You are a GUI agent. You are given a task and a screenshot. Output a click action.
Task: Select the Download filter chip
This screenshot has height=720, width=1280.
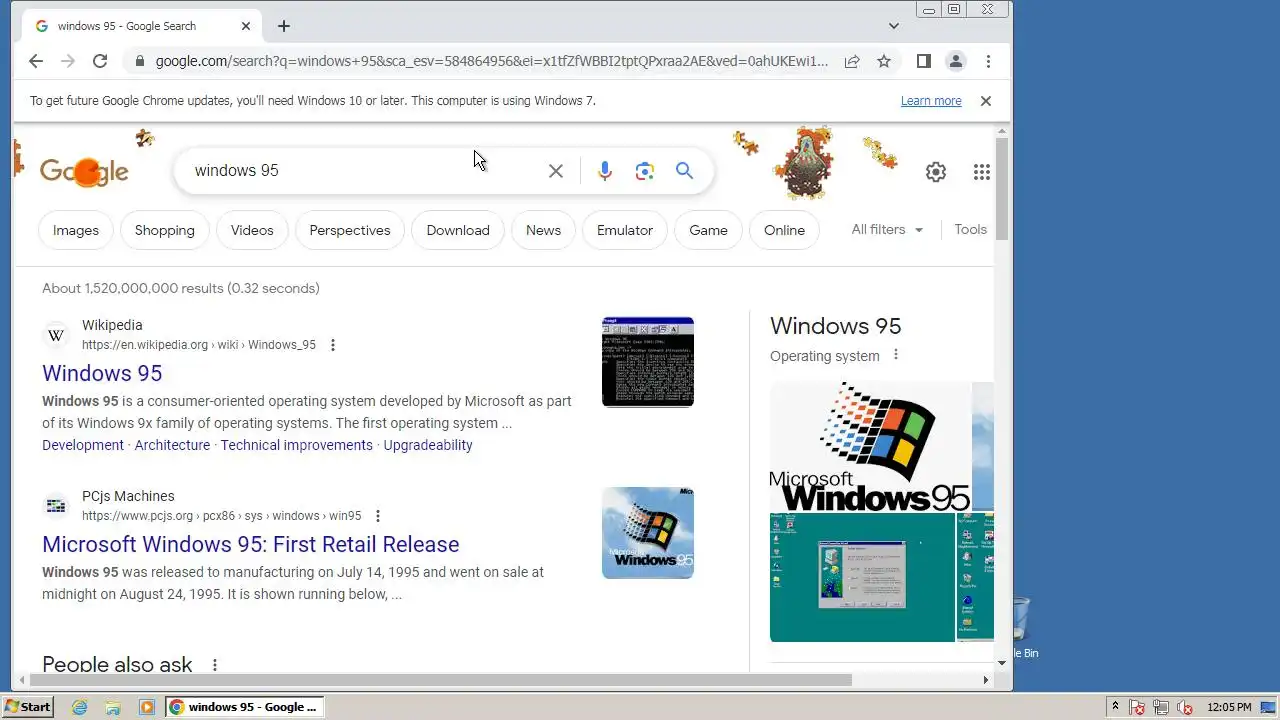coord(458,230)
